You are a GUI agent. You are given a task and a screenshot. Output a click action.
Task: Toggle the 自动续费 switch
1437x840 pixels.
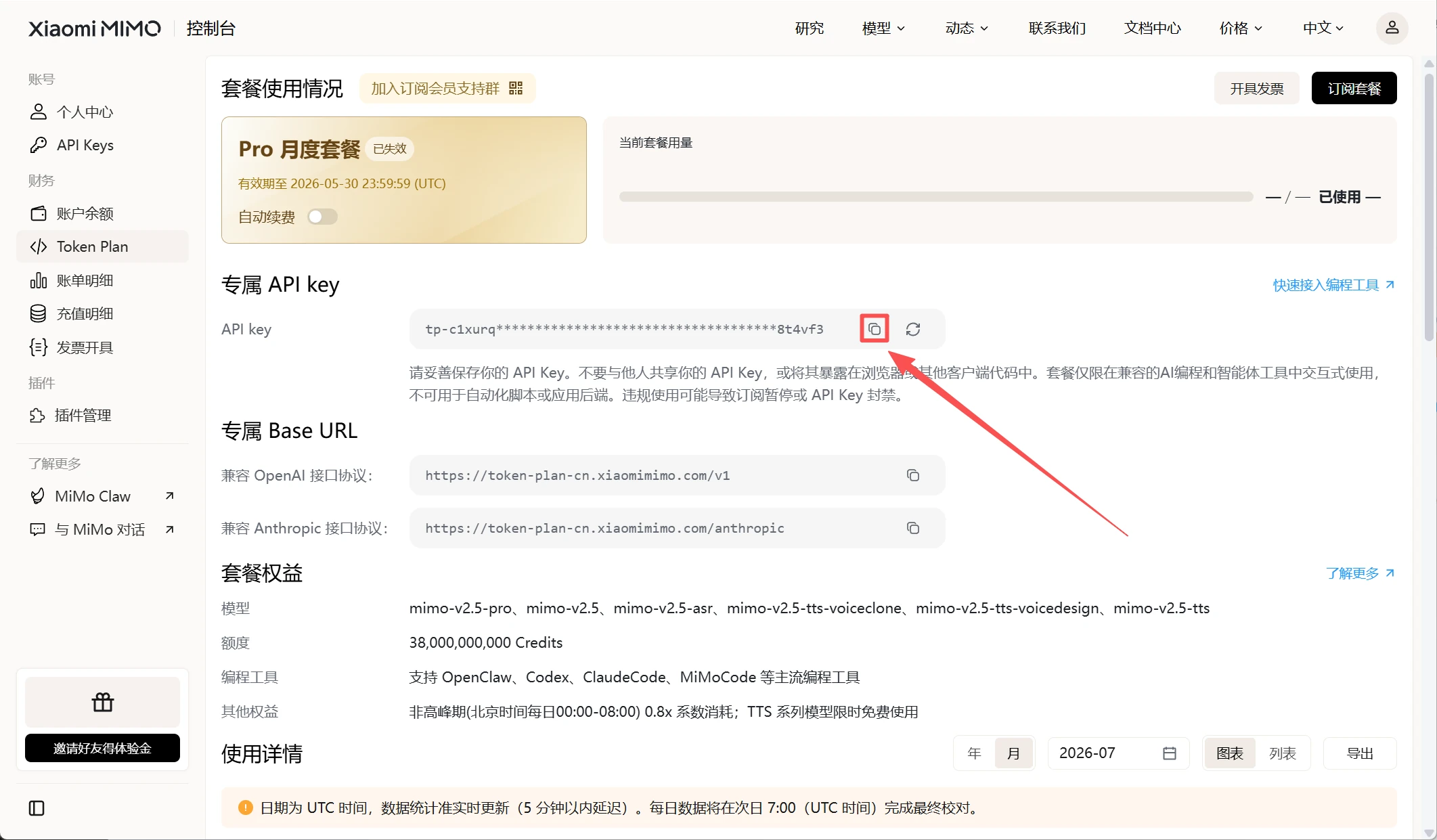point(322,217)
